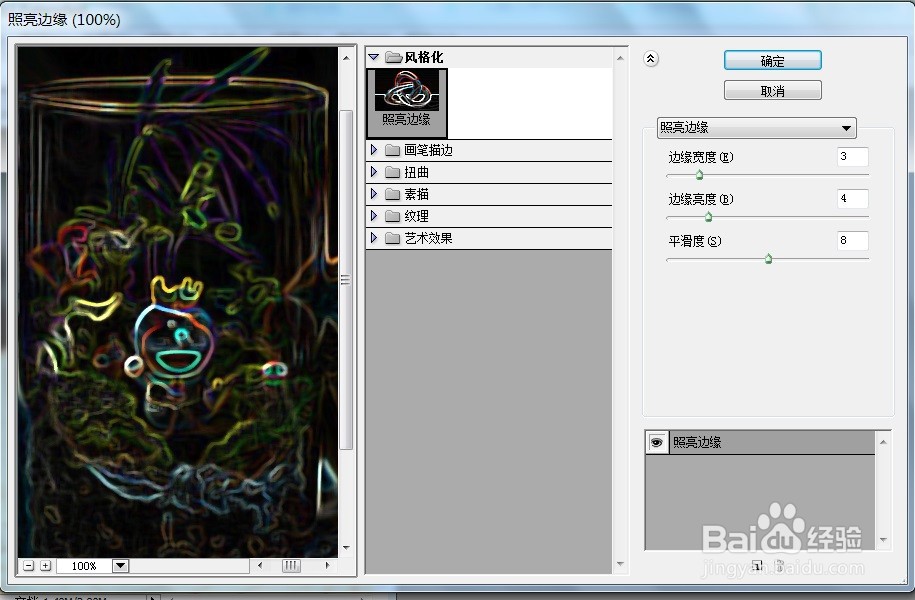This screenshot has height=600, width=915.
Task: Zoom out preview with minus icon
Action: pyautogui.click(x=29, y=566)
